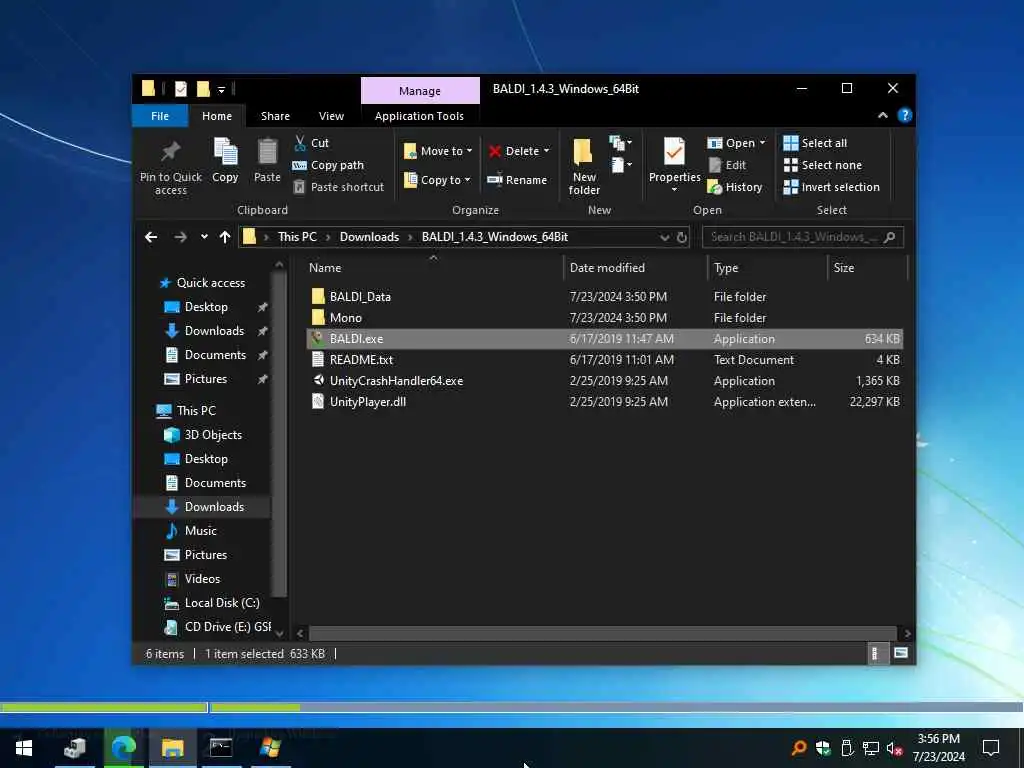Image resolution: width=1024 pixels, height=768 pixels.
Task: Click Downloads in the address breadcrumb
Action: pos(369,237)
